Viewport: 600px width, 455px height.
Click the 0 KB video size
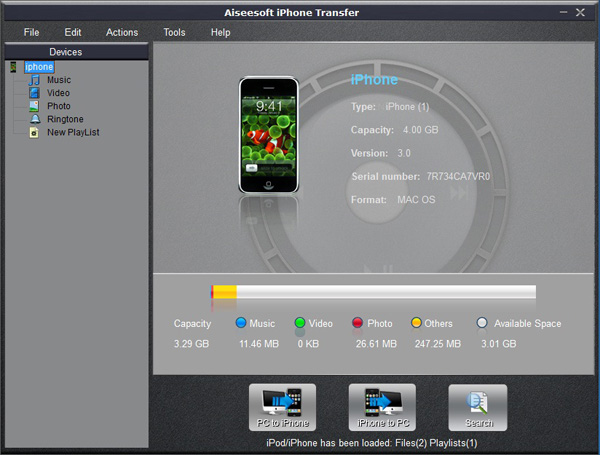click(308, 344)
